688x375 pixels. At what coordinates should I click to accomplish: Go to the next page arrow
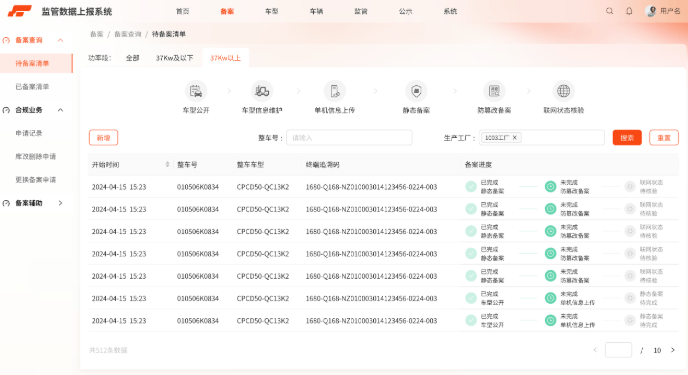click(x=673, y=350)
